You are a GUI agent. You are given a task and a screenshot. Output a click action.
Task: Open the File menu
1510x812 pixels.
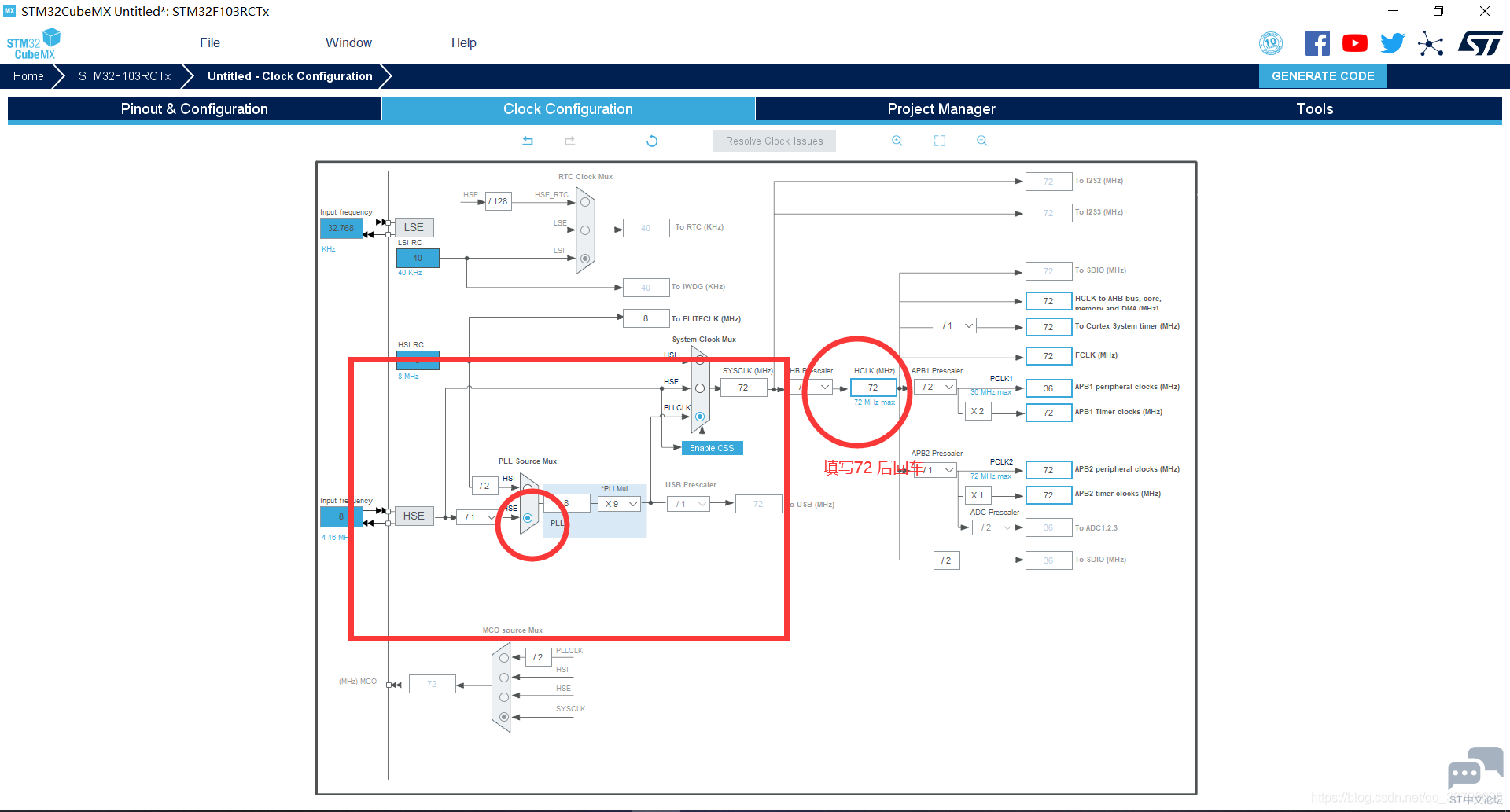coord(210,43)
